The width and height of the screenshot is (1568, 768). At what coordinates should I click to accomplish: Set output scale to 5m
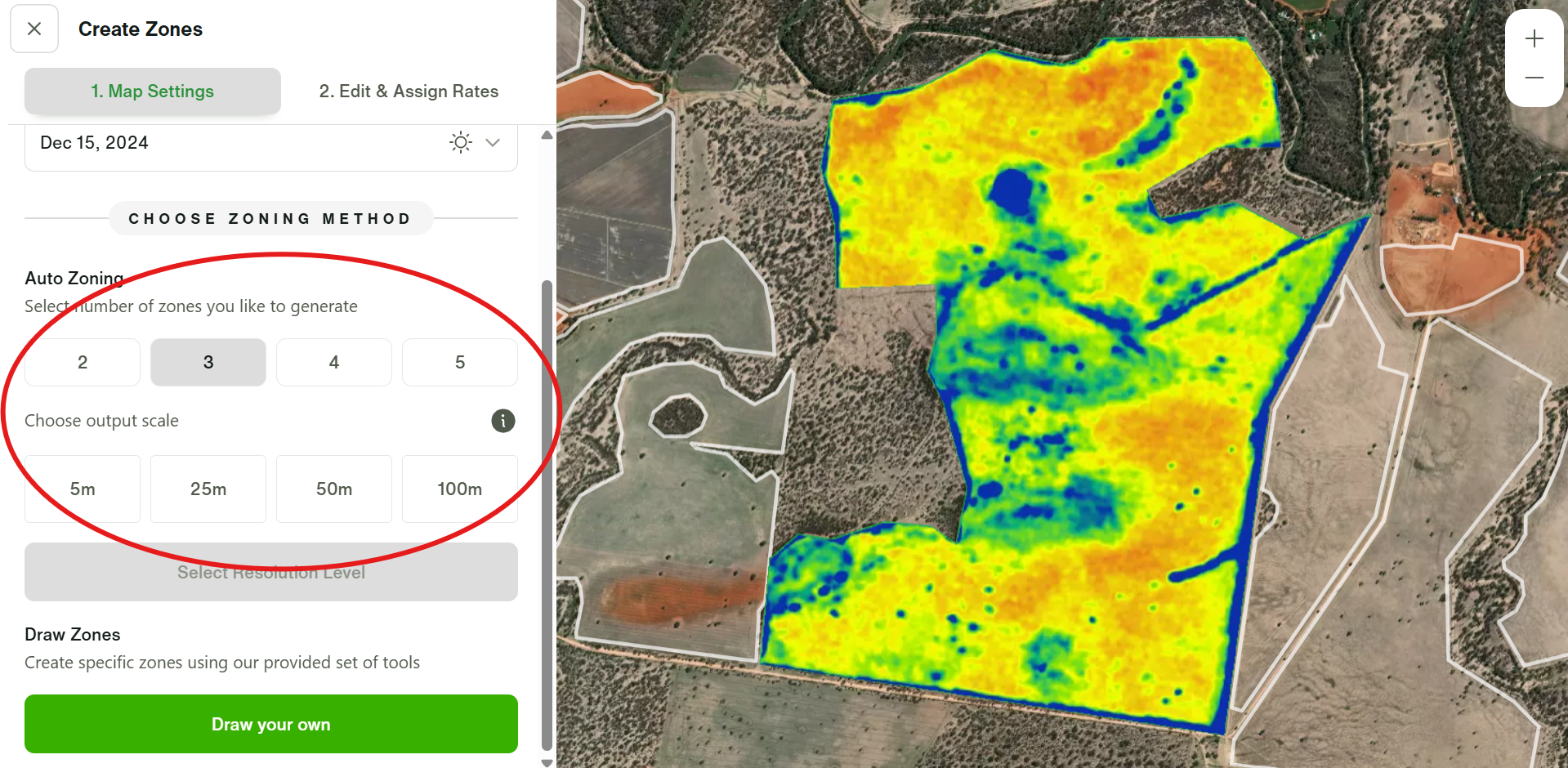83,489
